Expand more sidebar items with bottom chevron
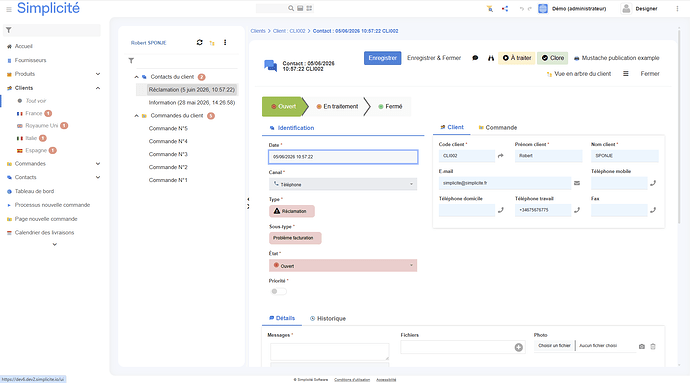690x383 pixels. (x=55, y=244)
